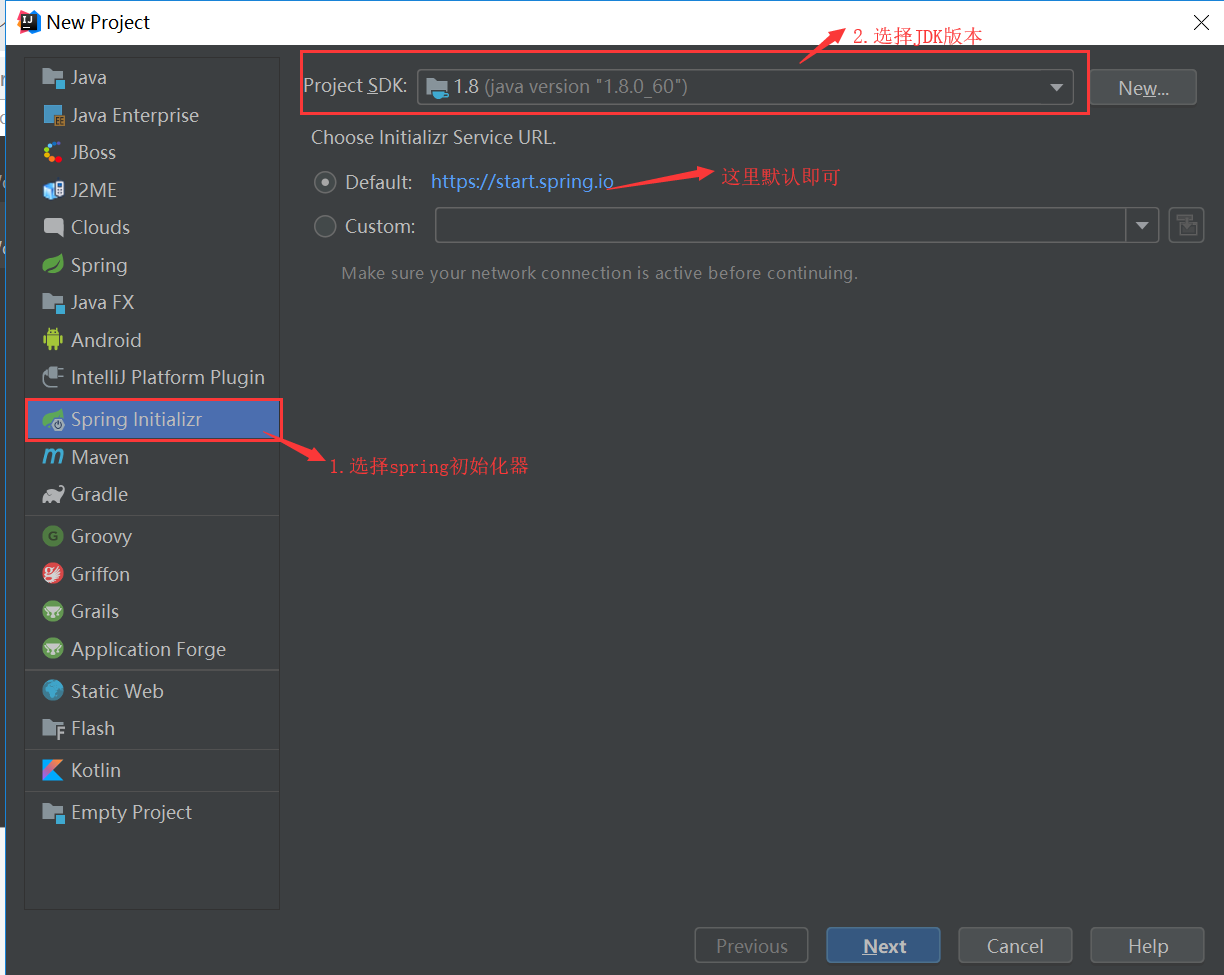Click the Spring Initializr icon

tap(53, 420)
